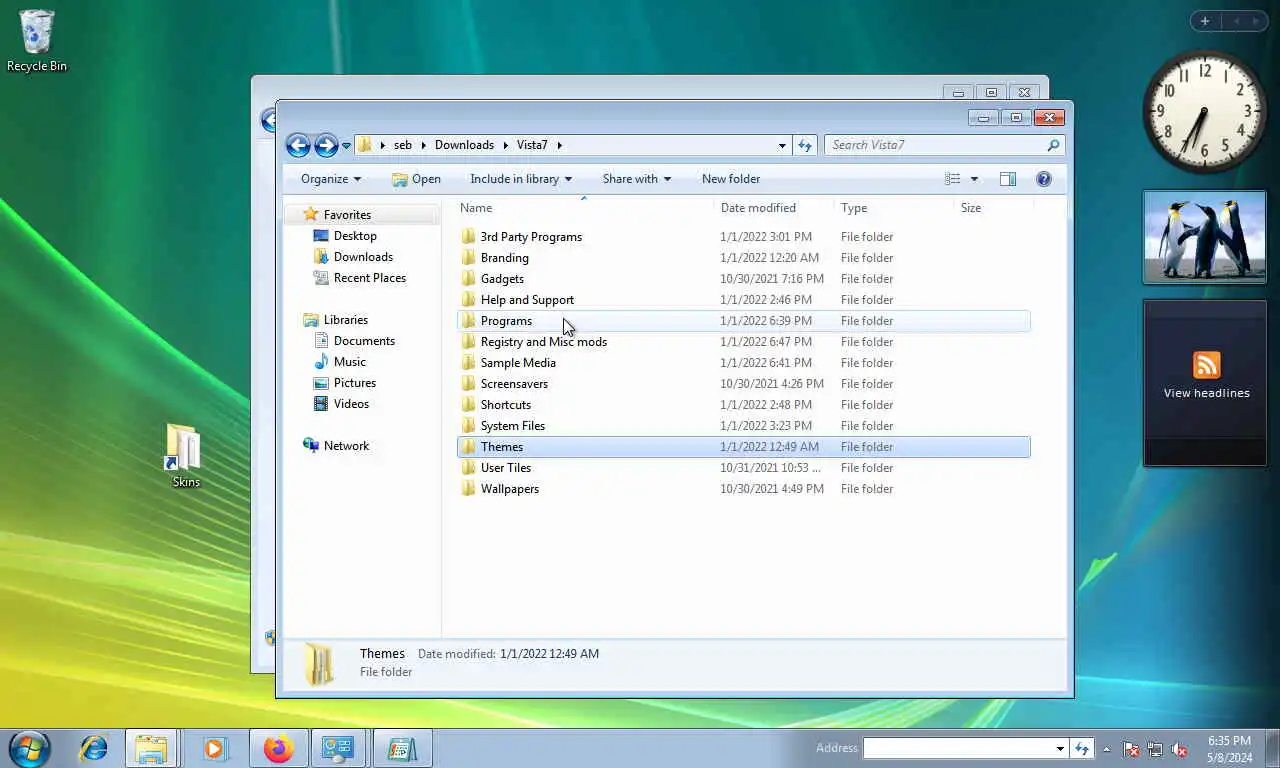The height and width of the screenshot is (768, 1280).
Task: Toggle the preview pane button
Action: tap(1008, 179)
